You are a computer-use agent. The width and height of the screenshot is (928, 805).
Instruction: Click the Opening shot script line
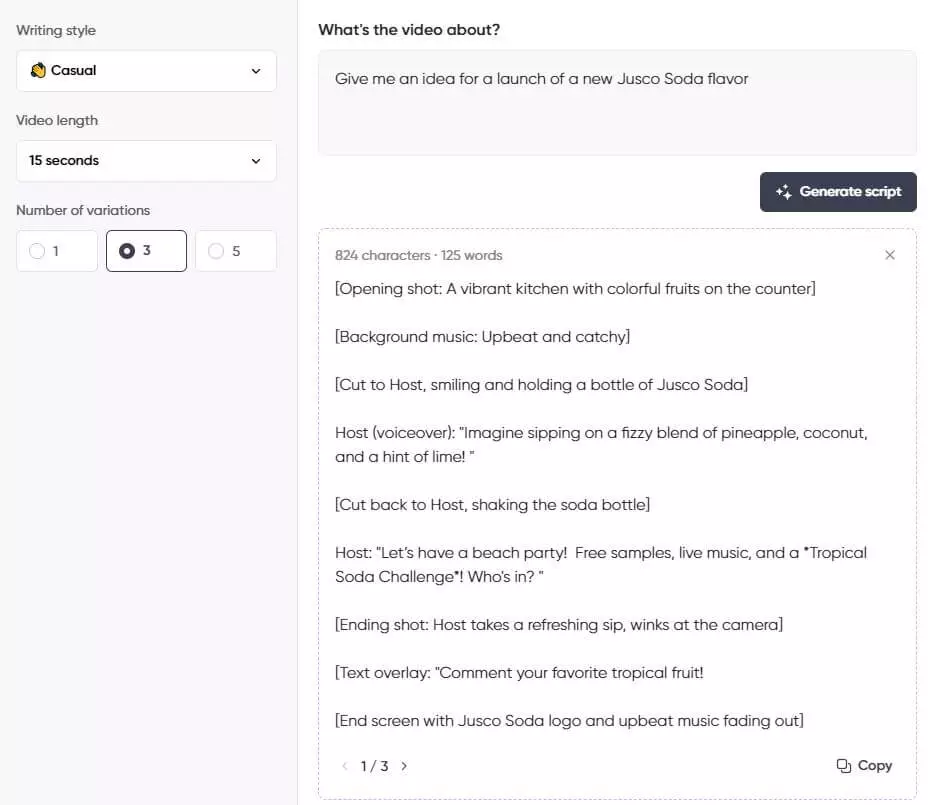click(575, 289)
